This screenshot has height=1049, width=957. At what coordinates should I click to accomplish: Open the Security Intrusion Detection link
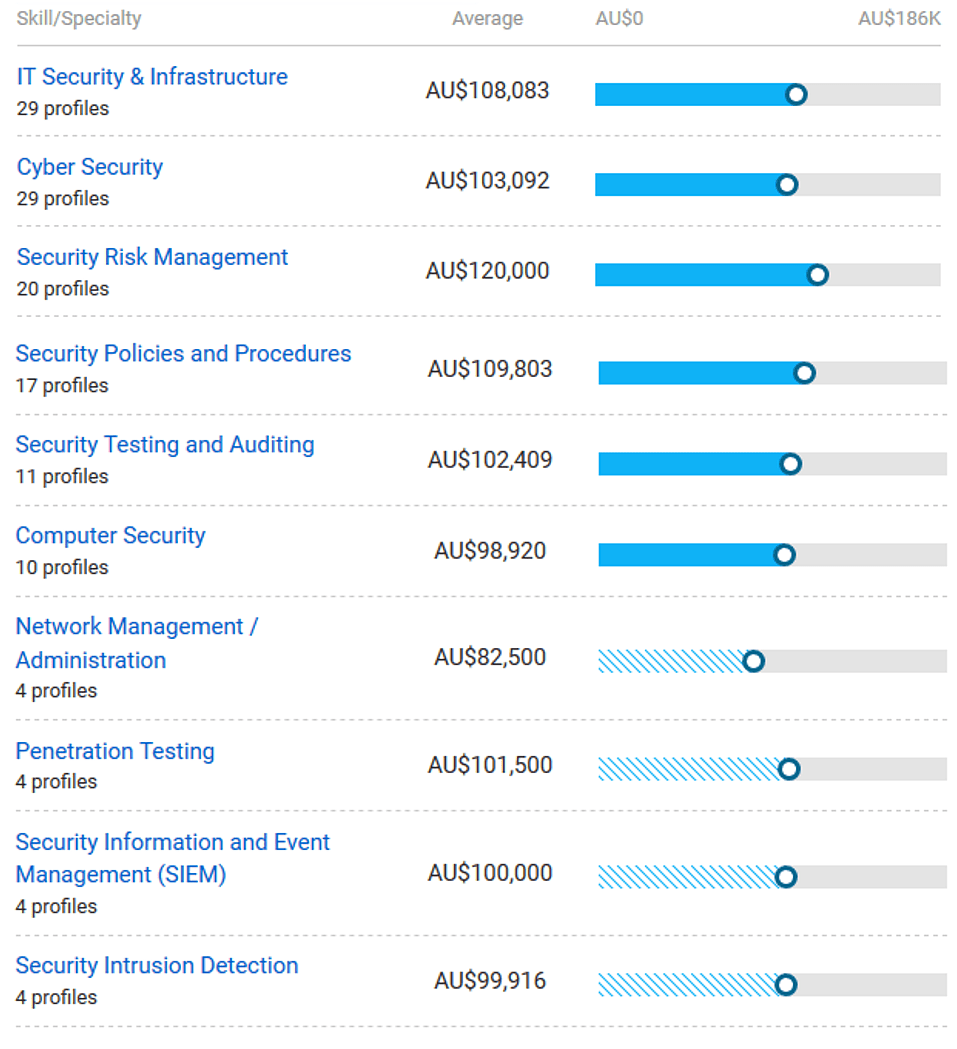157,966
